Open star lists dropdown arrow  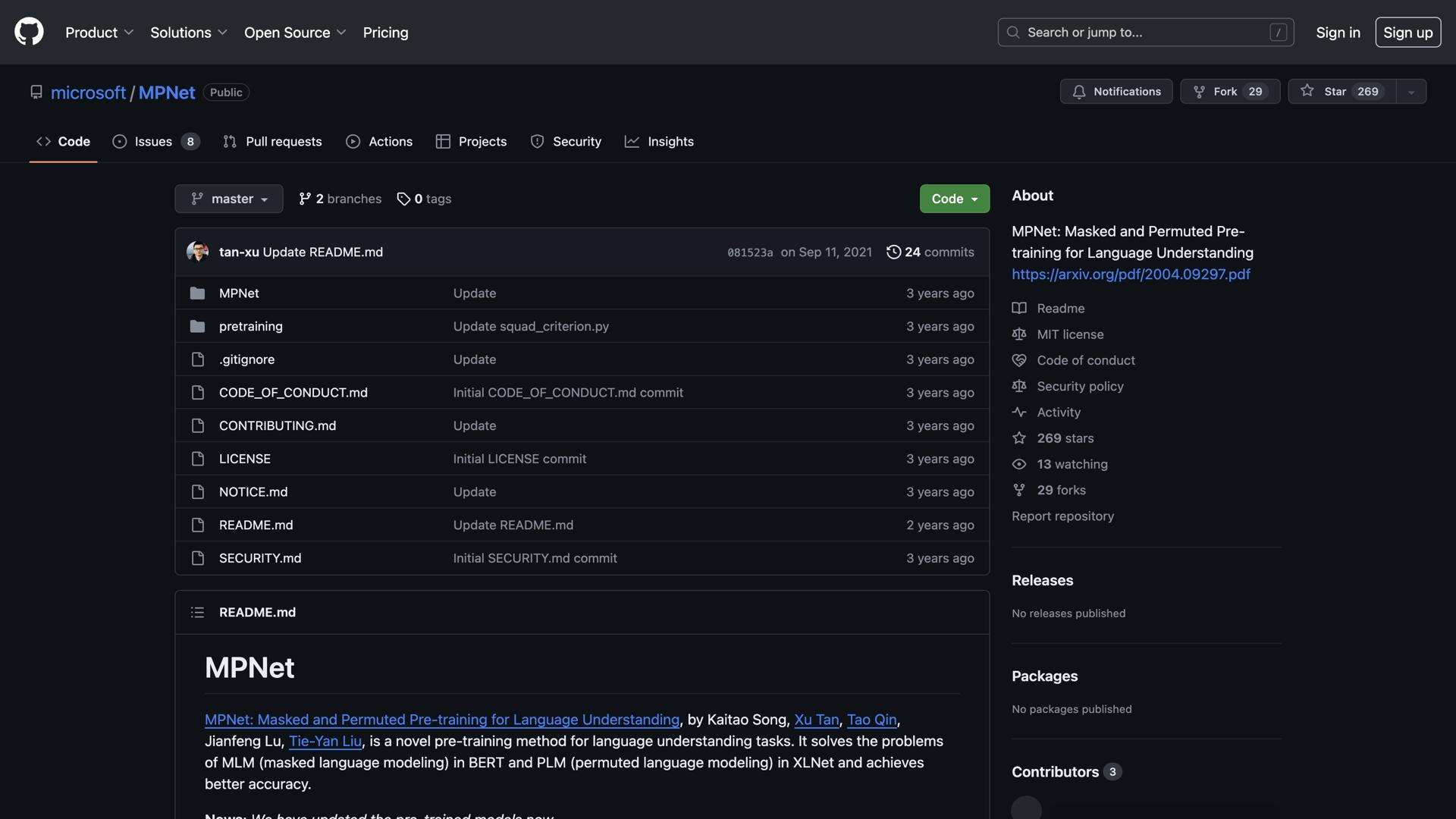click(x=1410, y=92)
